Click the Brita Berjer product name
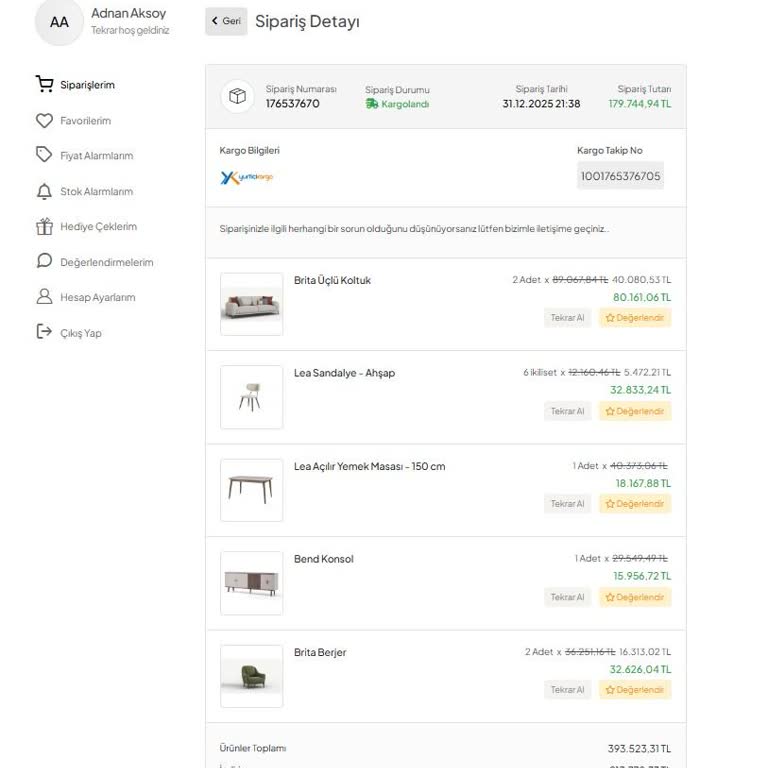768x768 pixels. click(x=320, y=652)
